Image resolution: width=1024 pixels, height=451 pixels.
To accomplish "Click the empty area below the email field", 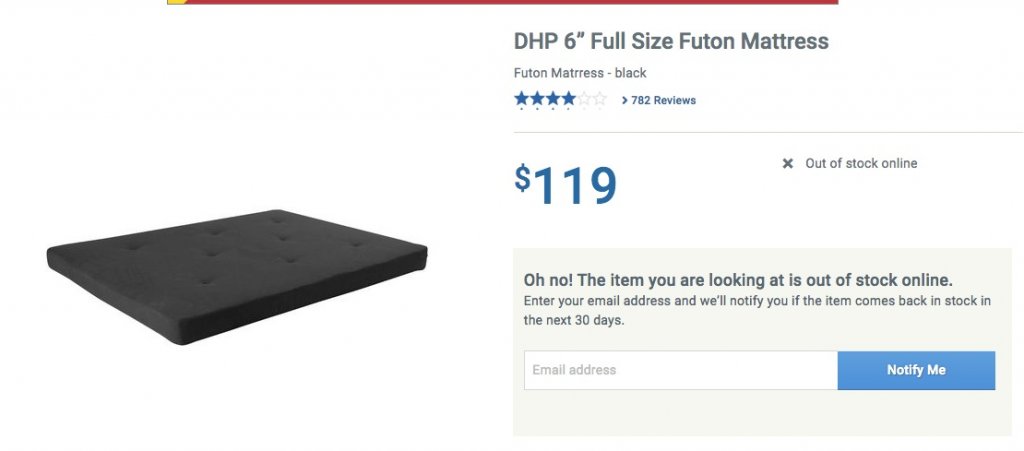I will point(760,415).
